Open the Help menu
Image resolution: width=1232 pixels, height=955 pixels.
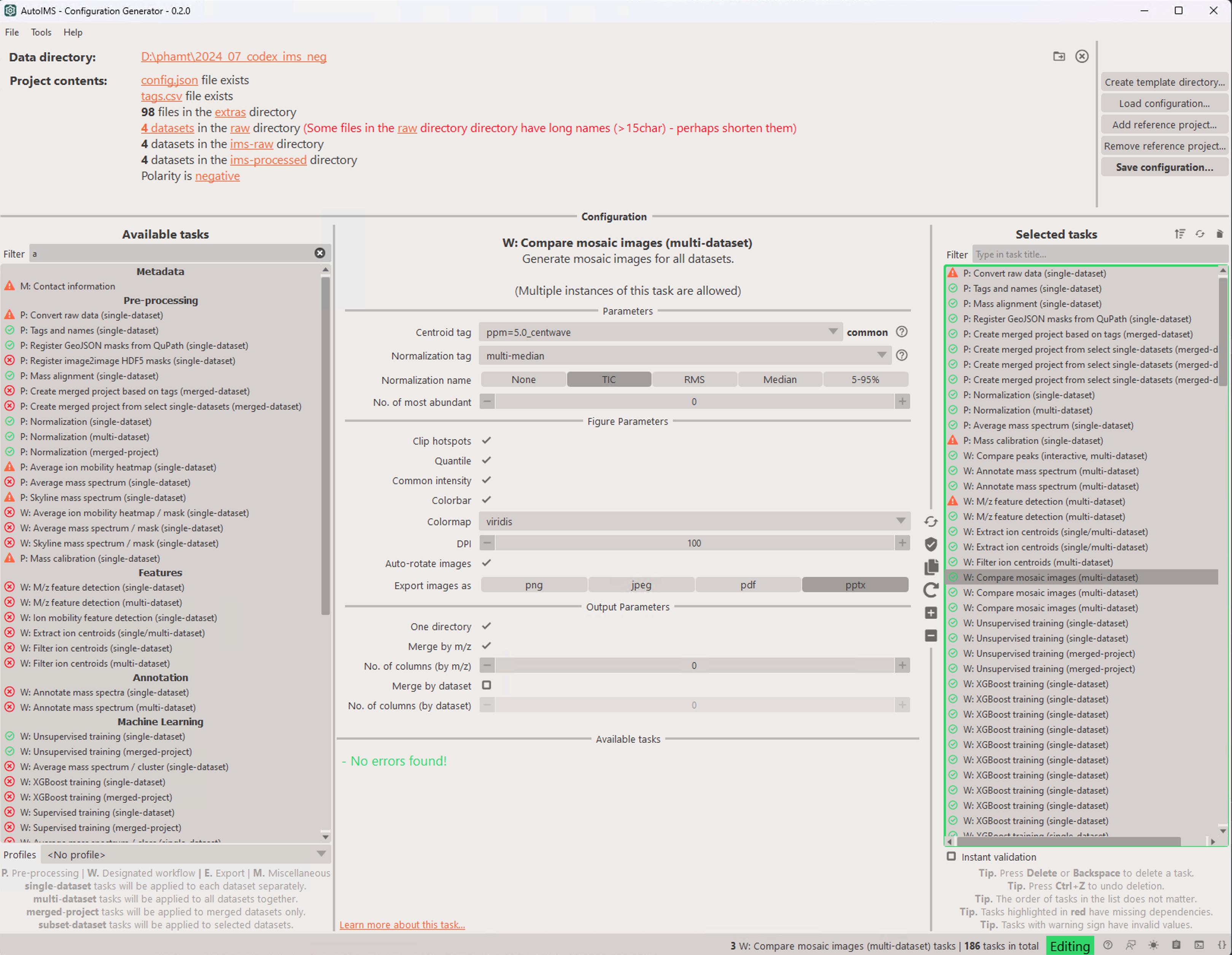73,32
